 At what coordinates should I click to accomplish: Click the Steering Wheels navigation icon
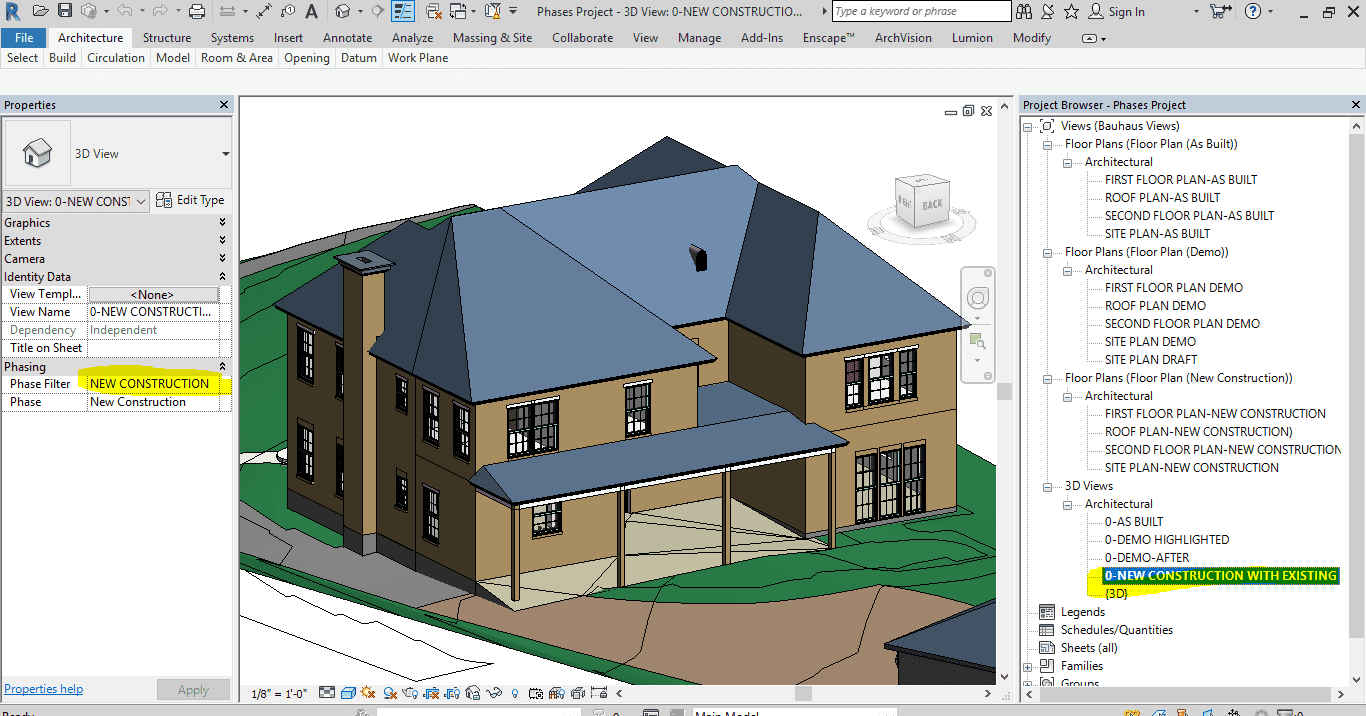977,298
